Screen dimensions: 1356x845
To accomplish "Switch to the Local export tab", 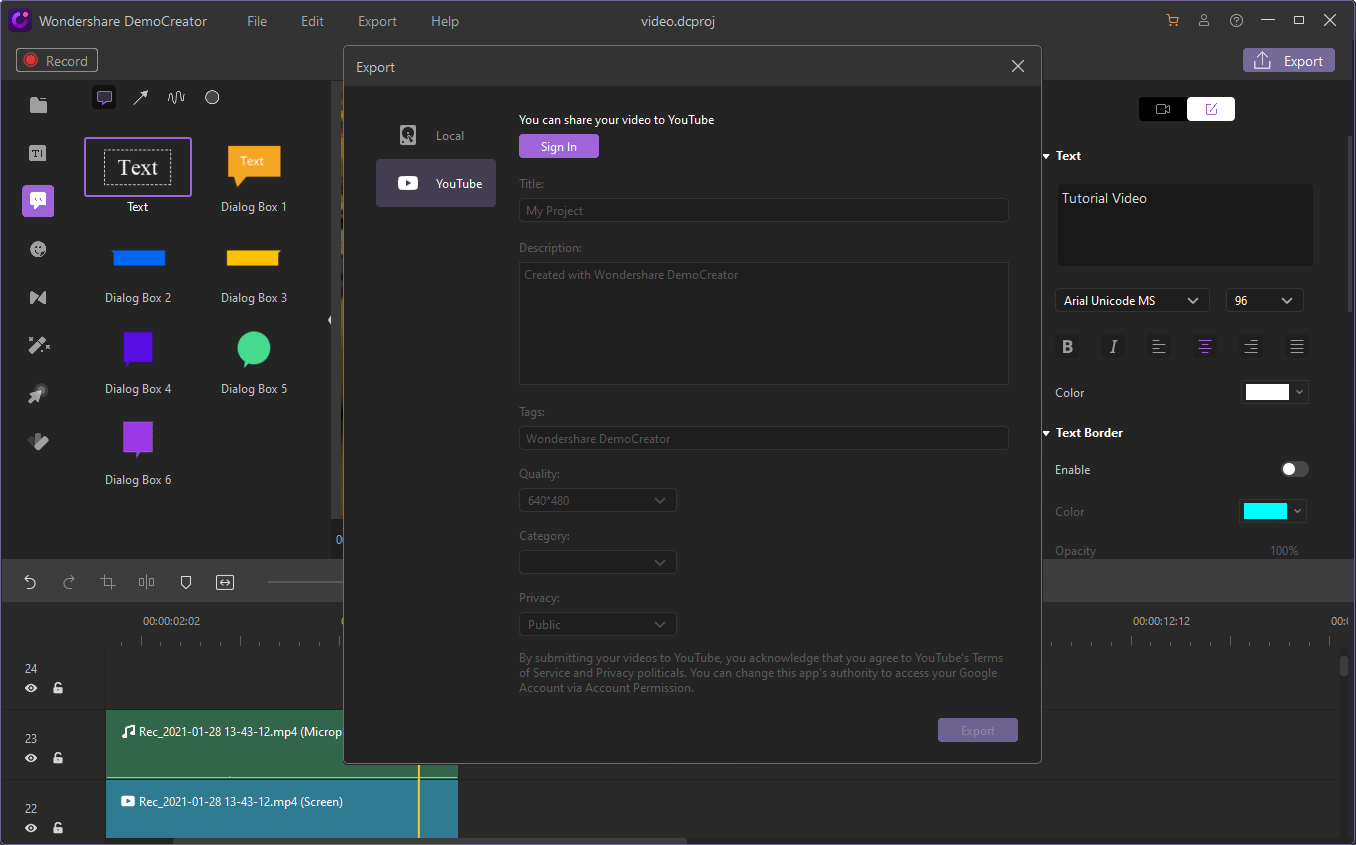I will [x=436, y=135].
